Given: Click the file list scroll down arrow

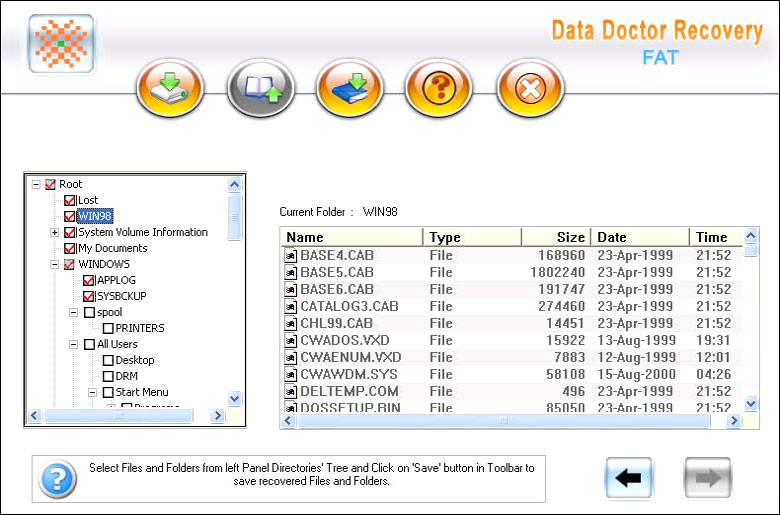Looking at the screenshot, I should click(x=751, y=404).
